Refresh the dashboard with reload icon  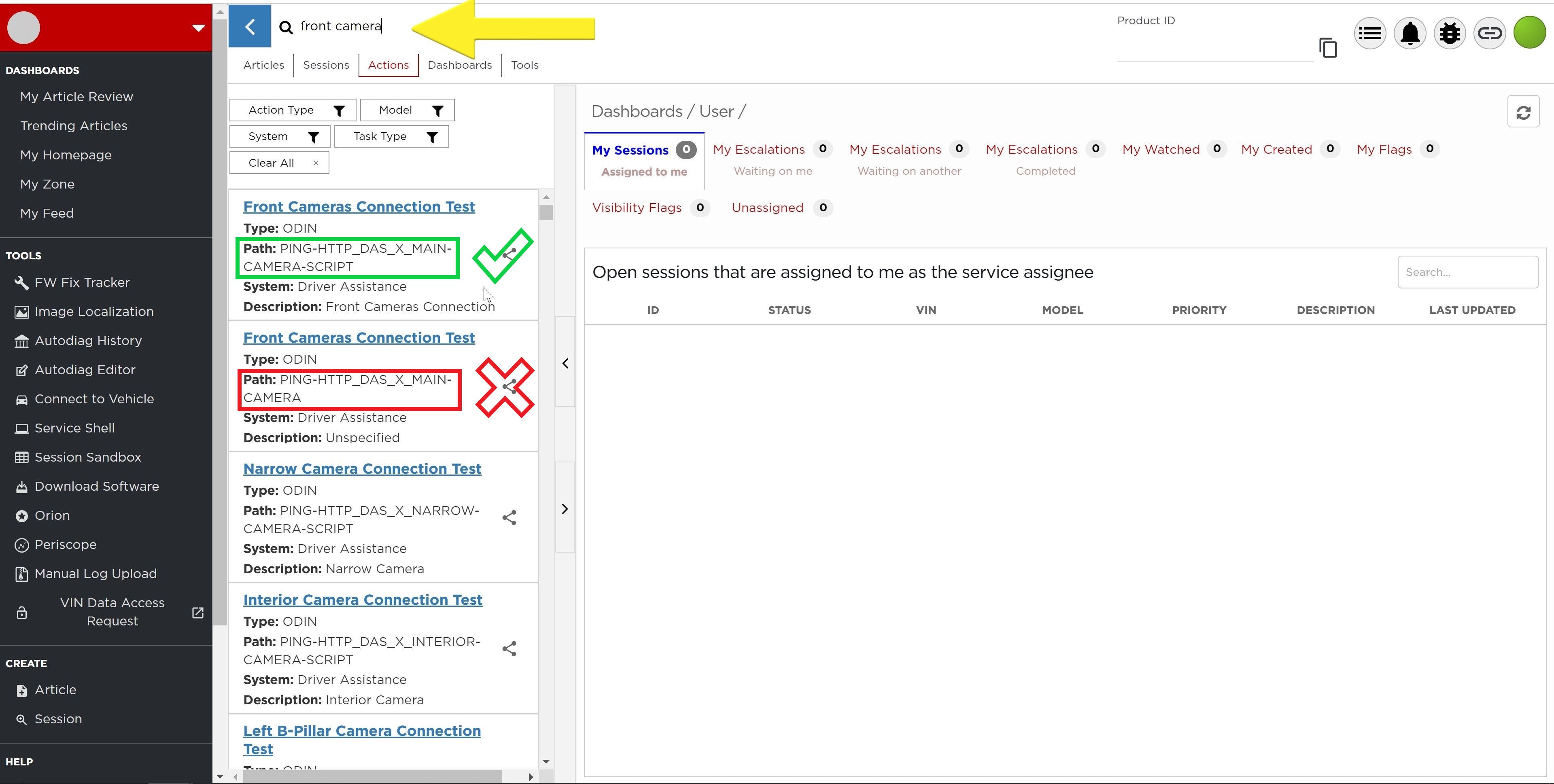point(1522,112)
